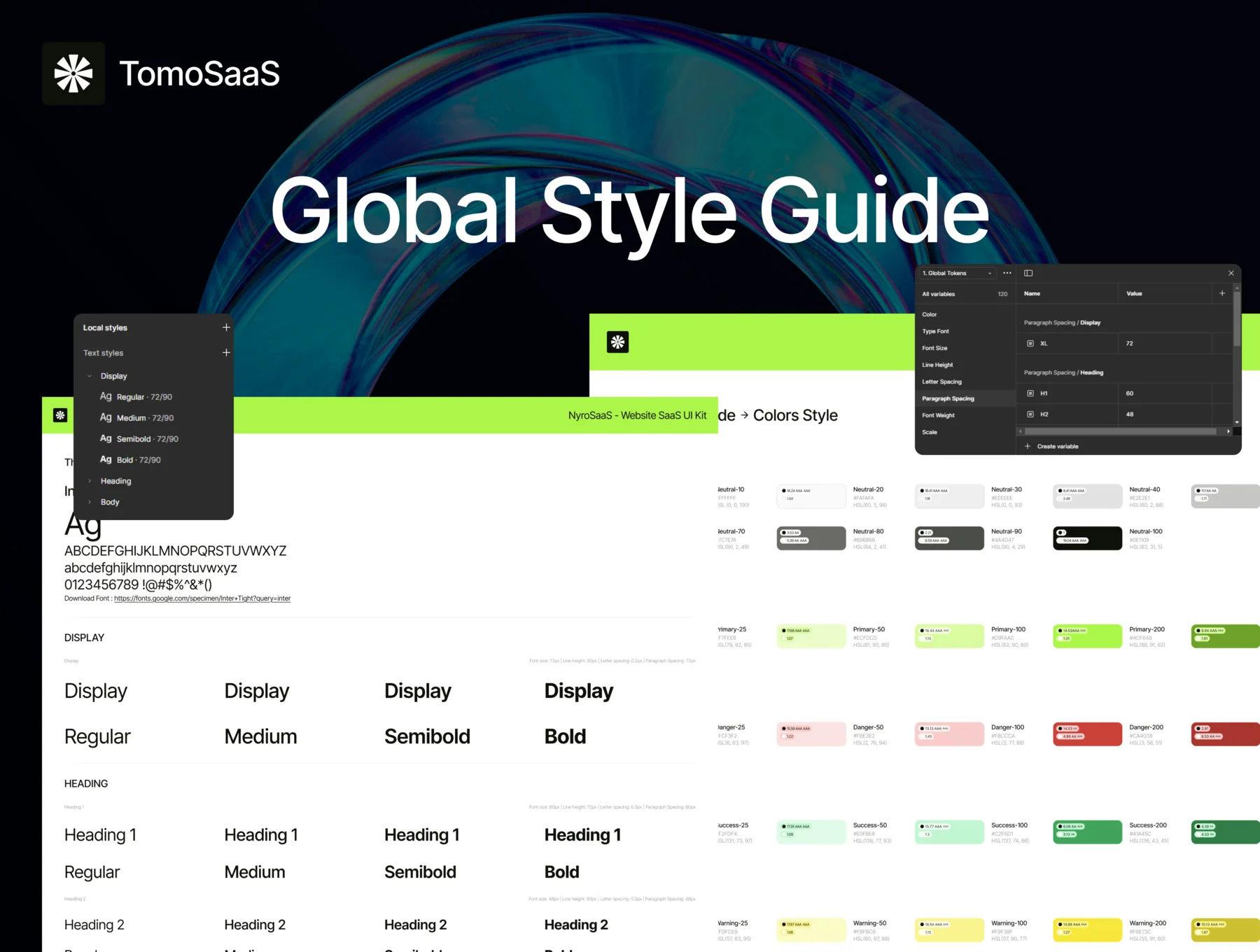
Task: Click the logo icon on typography frame header
Action: (61, 415)
